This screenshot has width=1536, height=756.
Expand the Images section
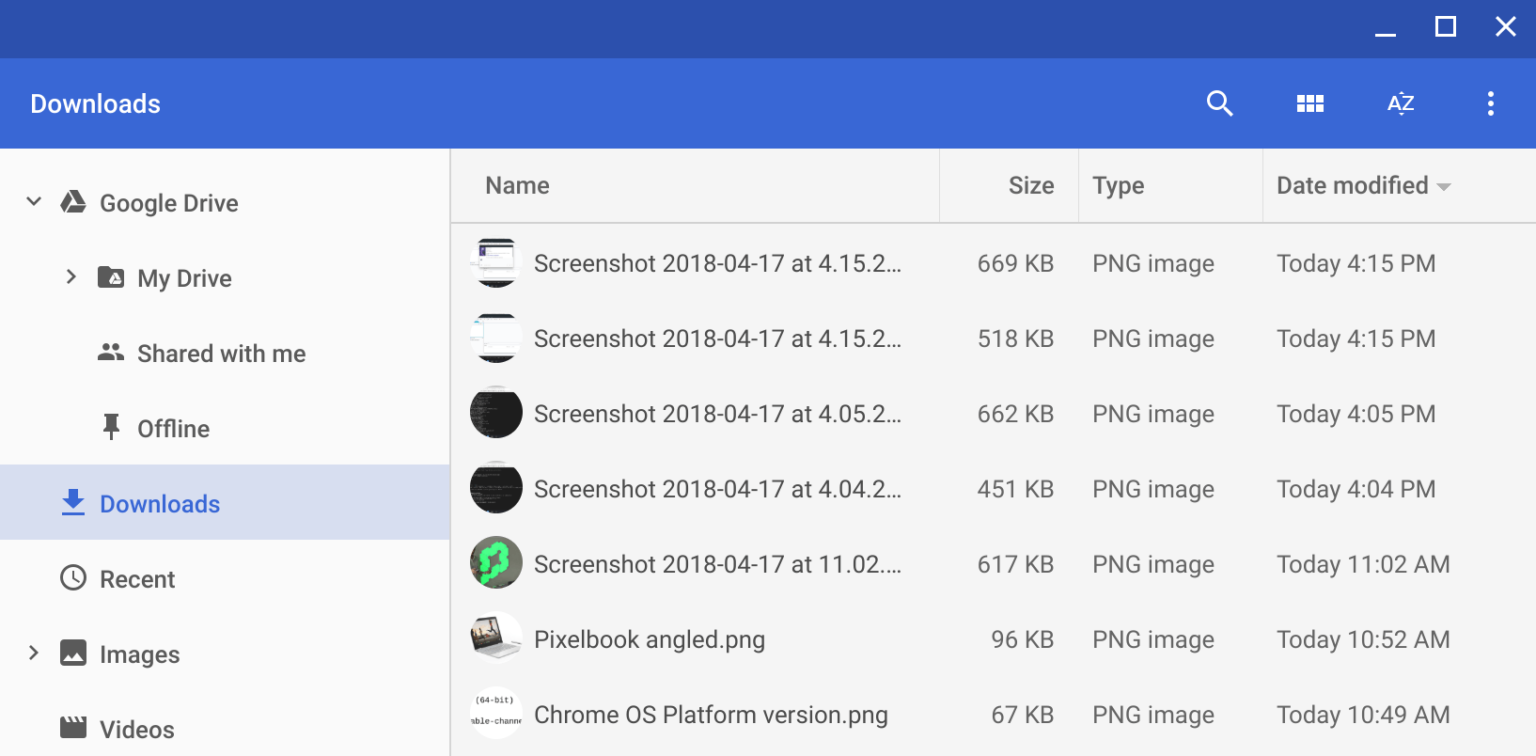pyautogui.click(x=33, y=653)
